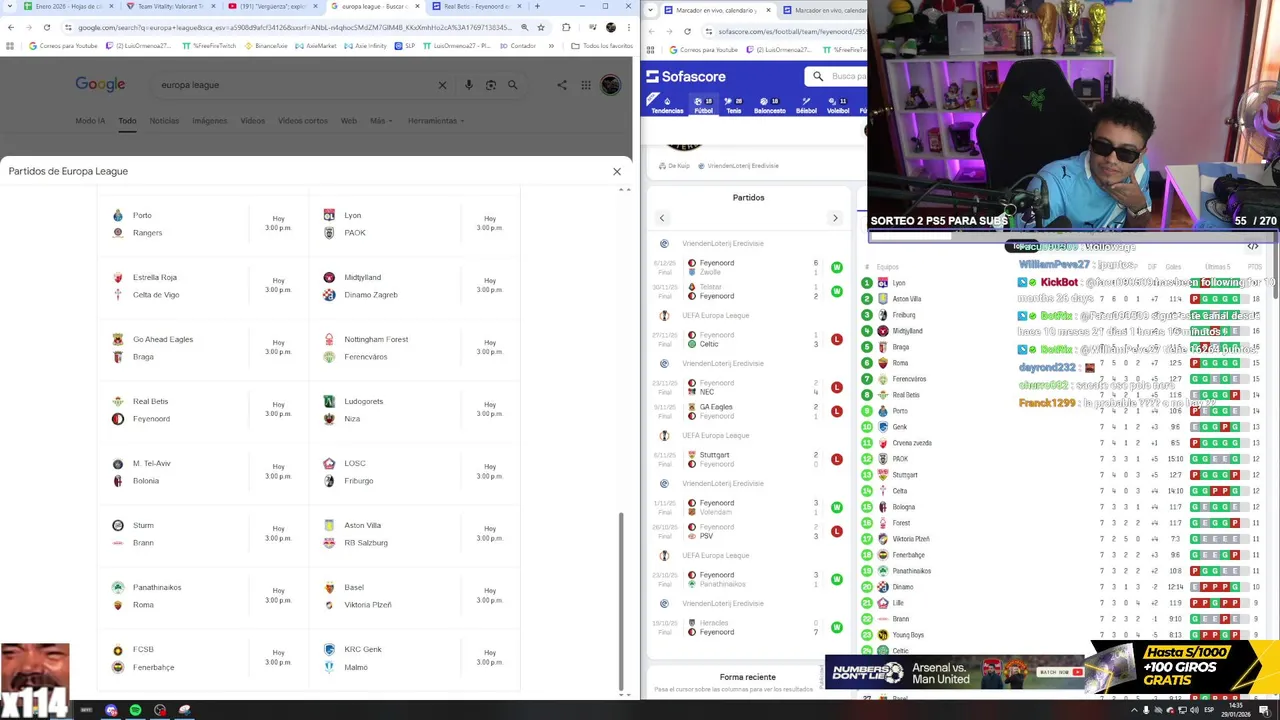Start Google voice search with microphone icon
1280x720 pixels.
pos(468,85)
